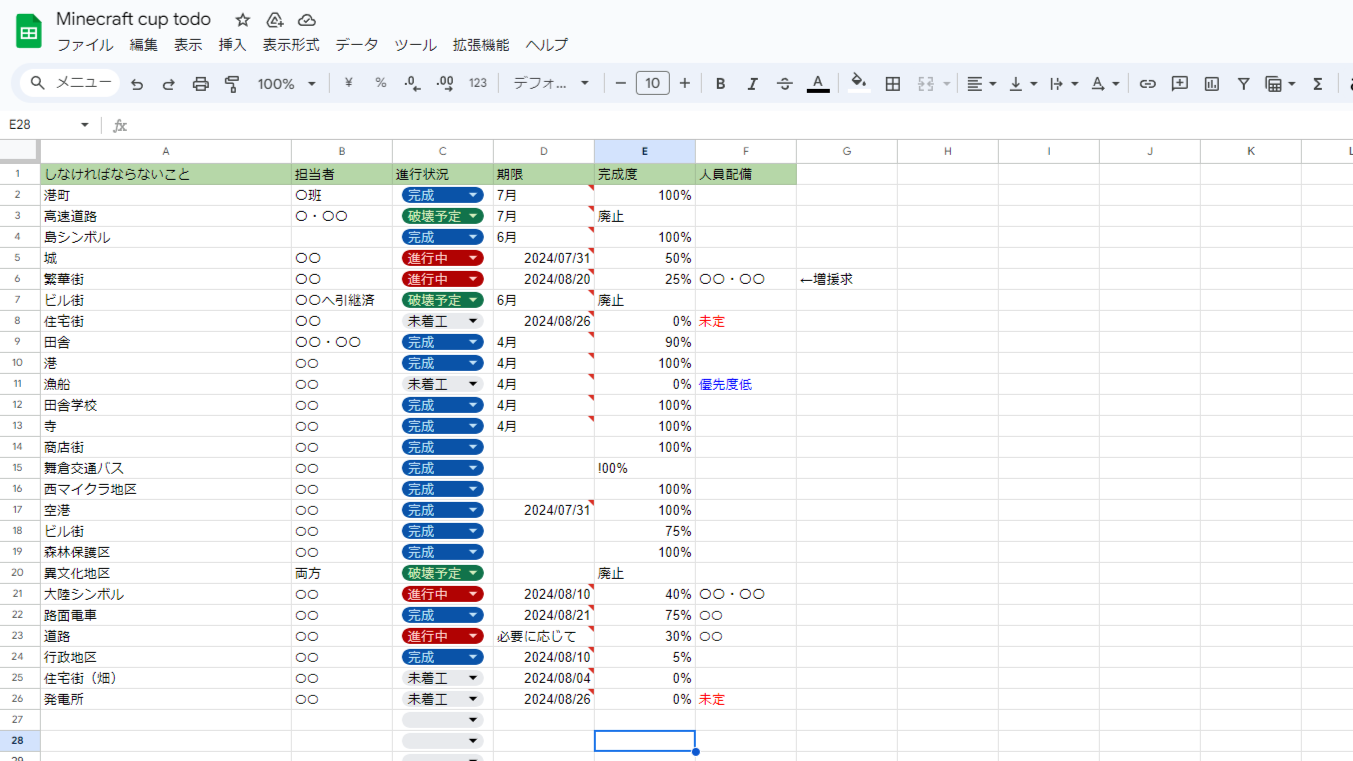Open the 編集 menu
The width and height of the screenshot is (1353, 761).
click(x=144, y=45)
